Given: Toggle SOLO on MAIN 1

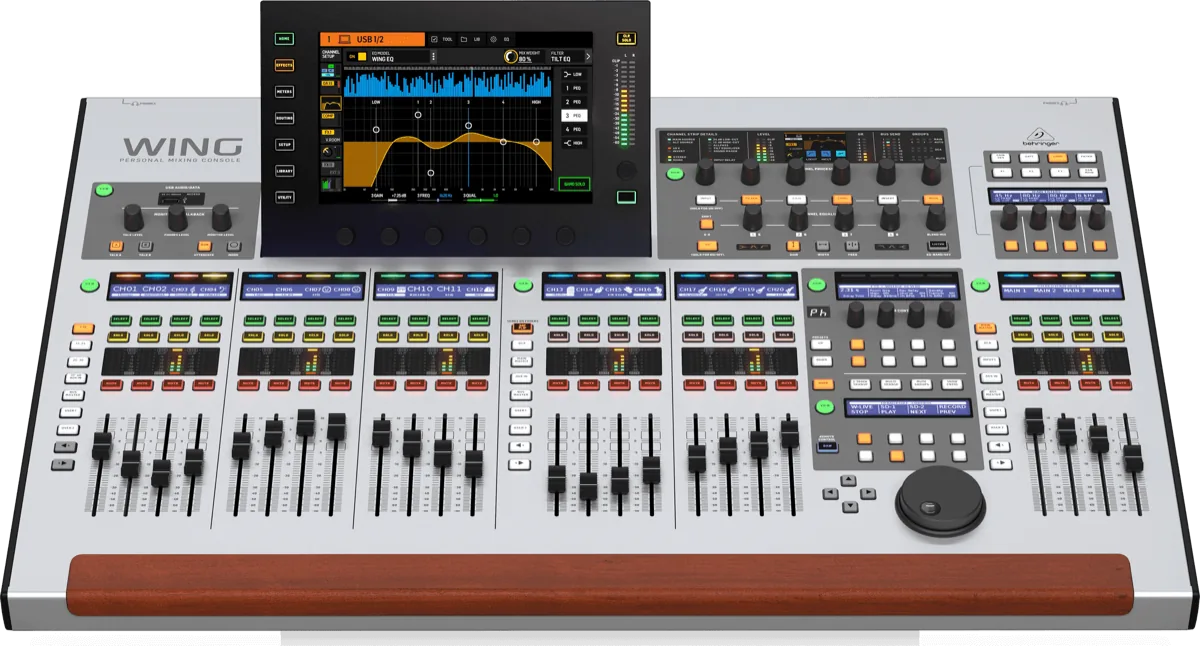Looking at the screenshot, I should point(1022,336).
